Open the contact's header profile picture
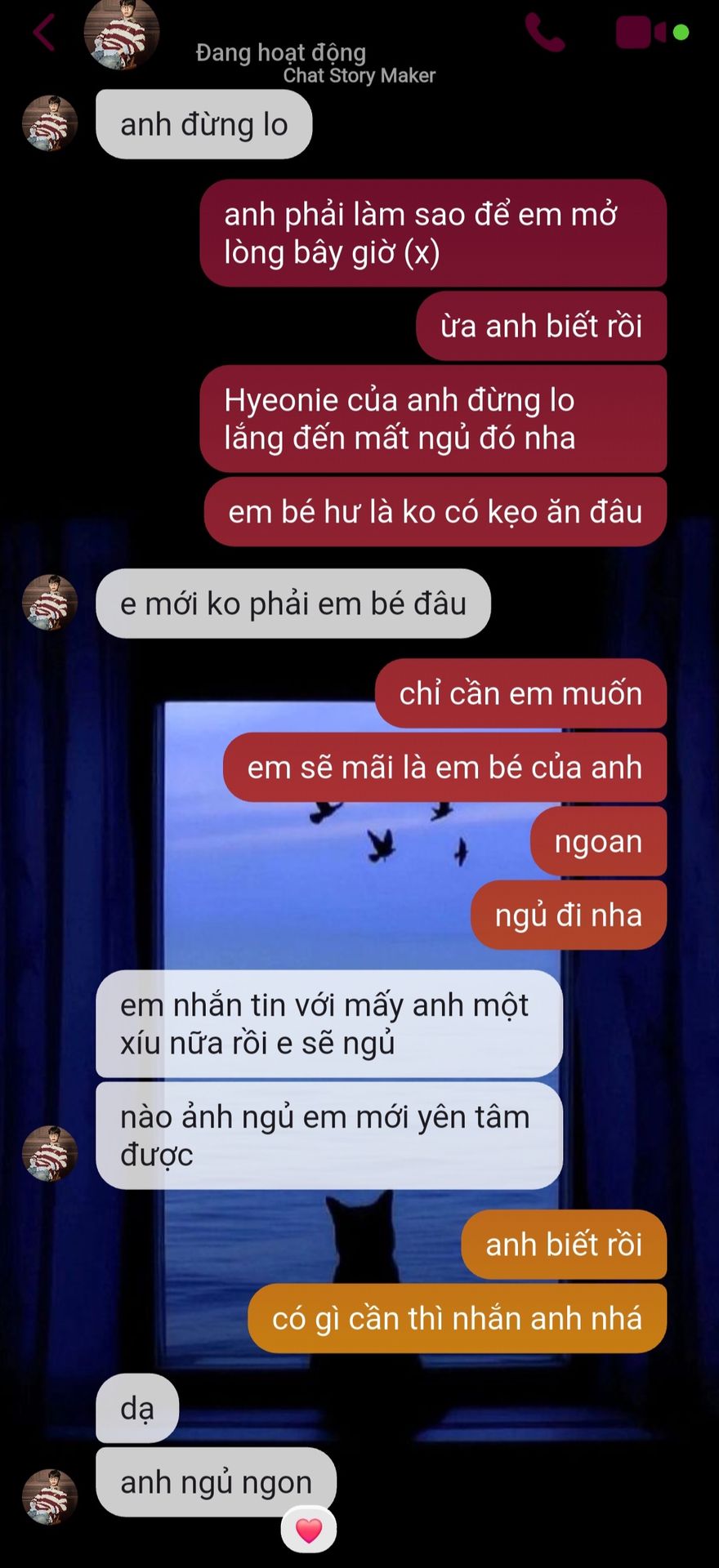719x1568 pixels. tap(122, 33)
